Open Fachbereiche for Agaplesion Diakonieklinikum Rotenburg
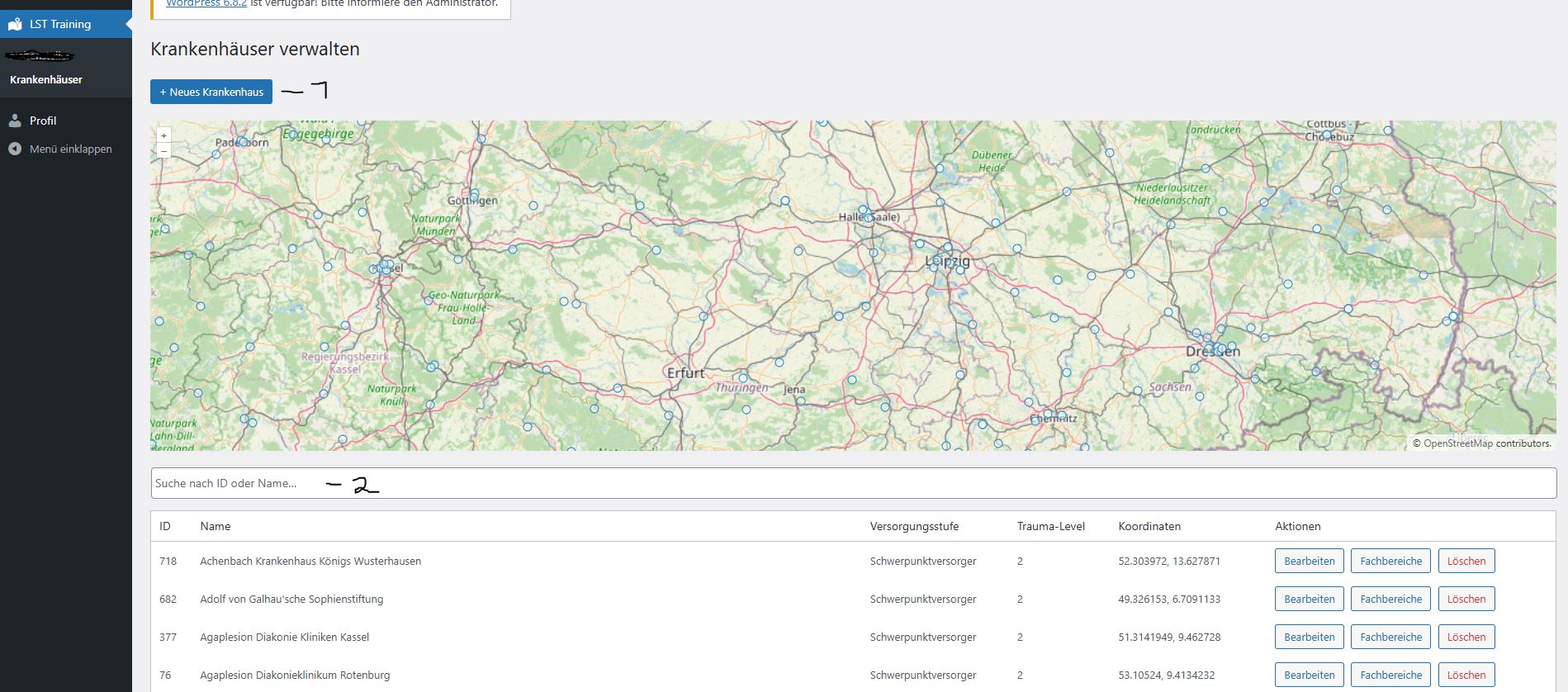Viewport: 1568px width, 692px height. 1391,675
